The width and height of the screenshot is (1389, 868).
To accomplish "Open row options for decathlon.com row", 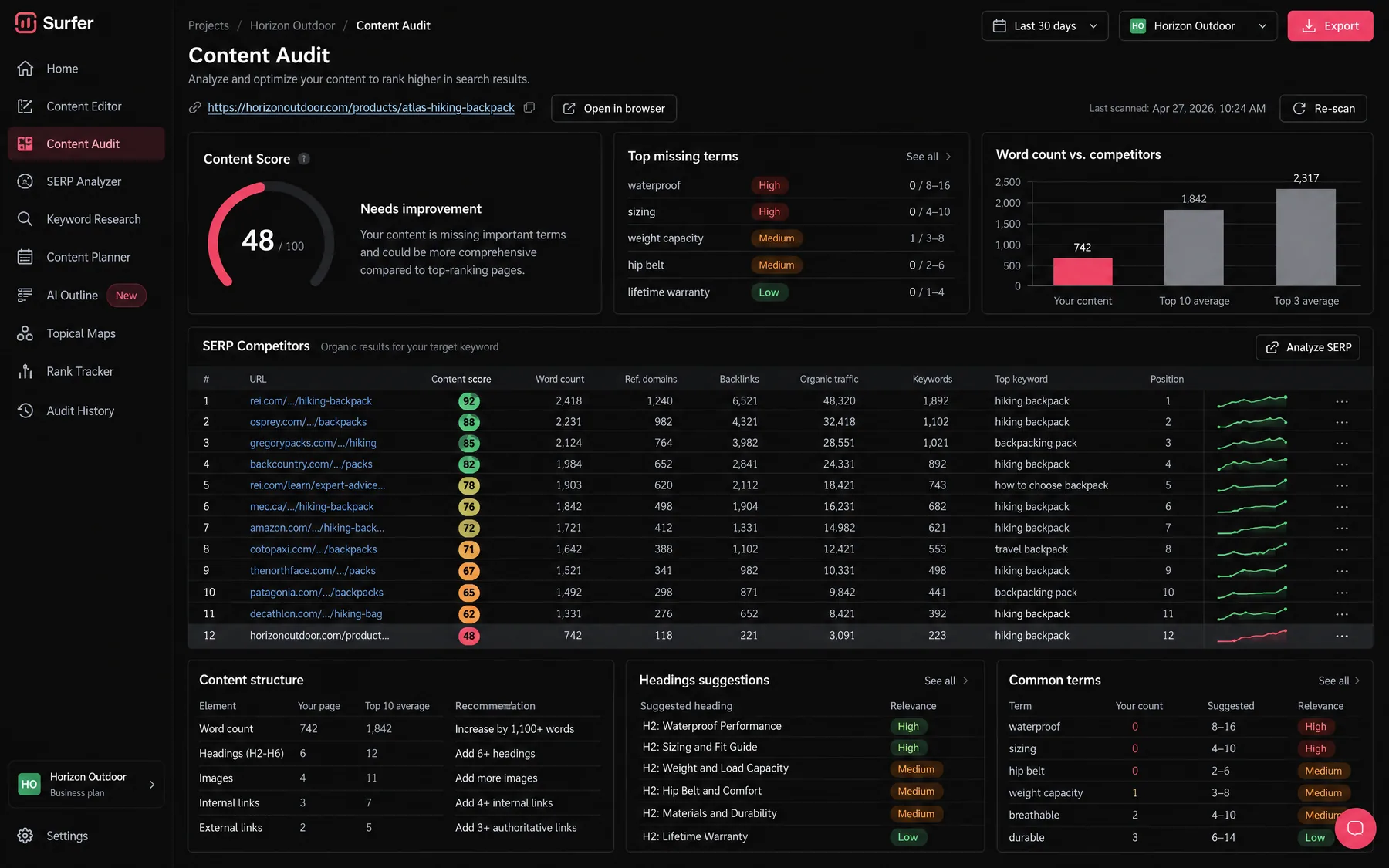I will point(1342,614).
